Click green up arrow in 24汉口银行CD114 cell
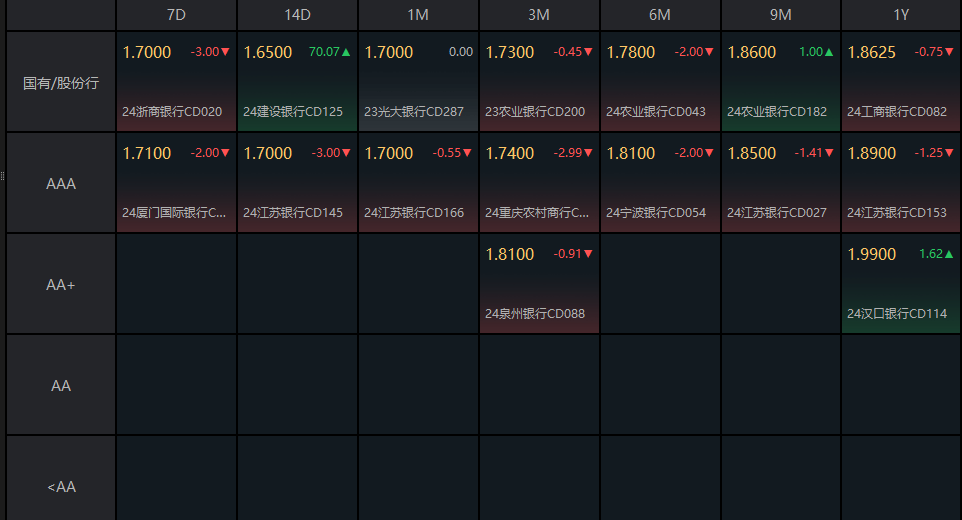 point(950,254)
